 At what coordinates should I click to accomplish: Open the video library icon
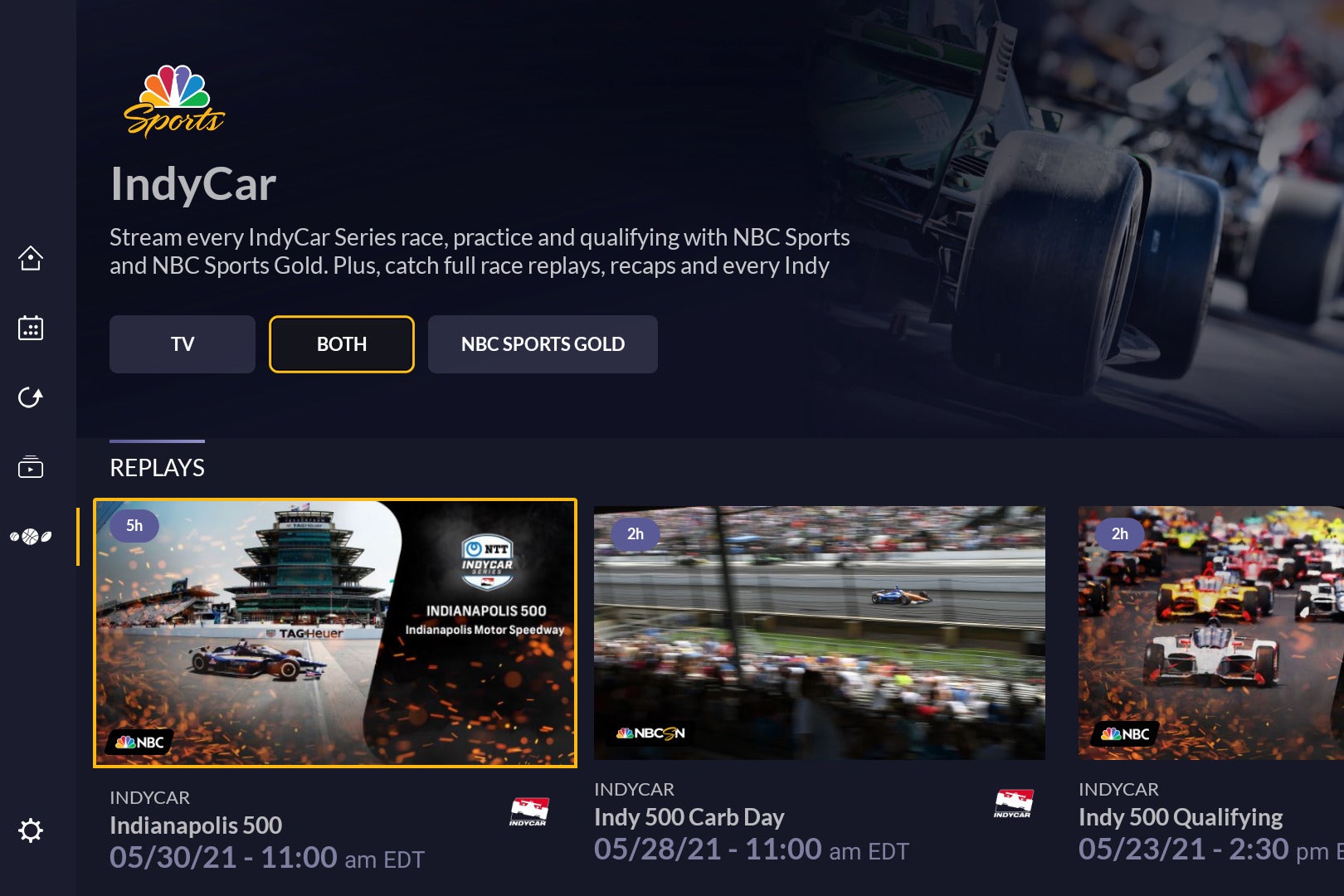click(31, 467)
